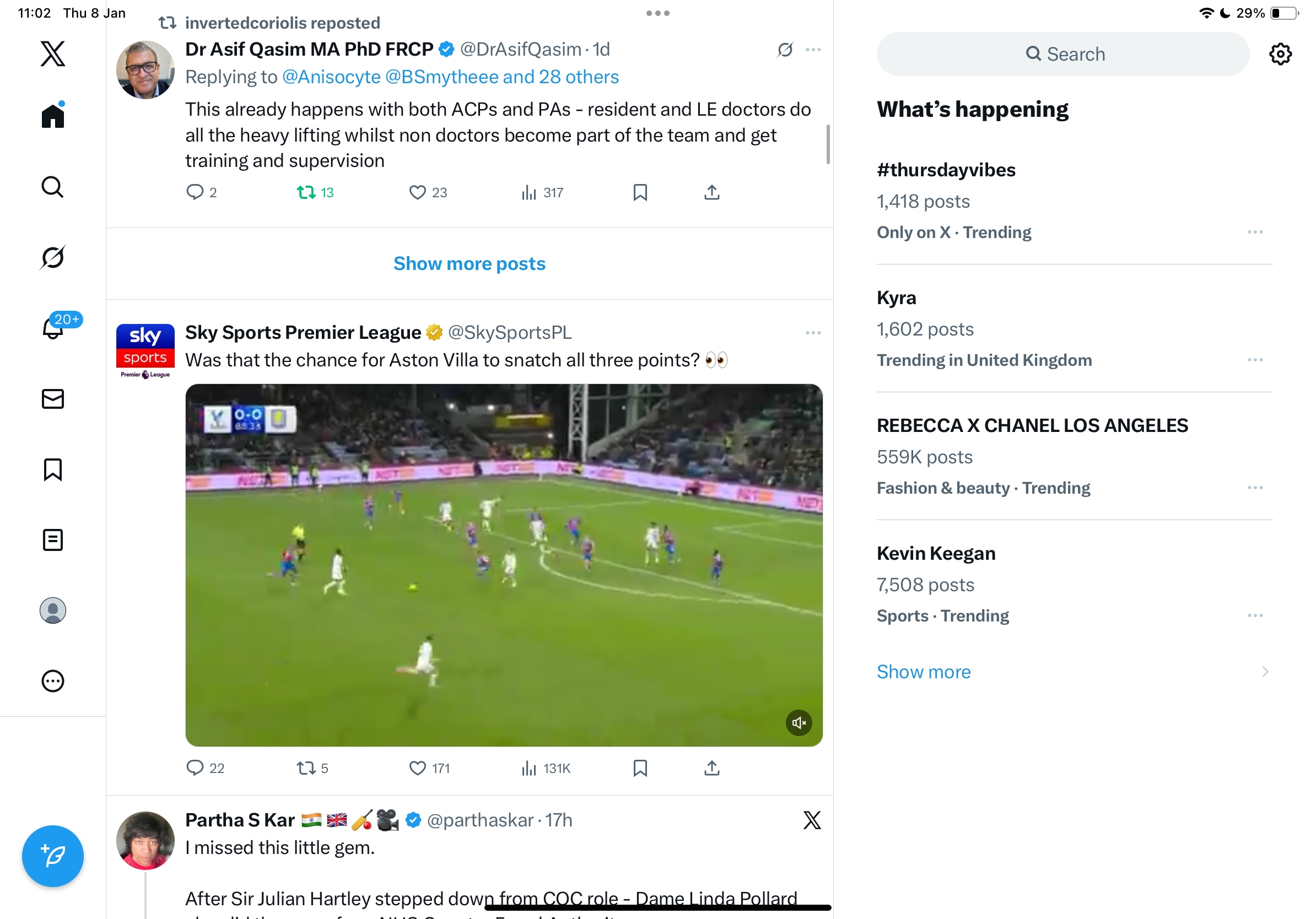Ask Grok about Dr Asif Qasim's post

click(x=785, y=50)
